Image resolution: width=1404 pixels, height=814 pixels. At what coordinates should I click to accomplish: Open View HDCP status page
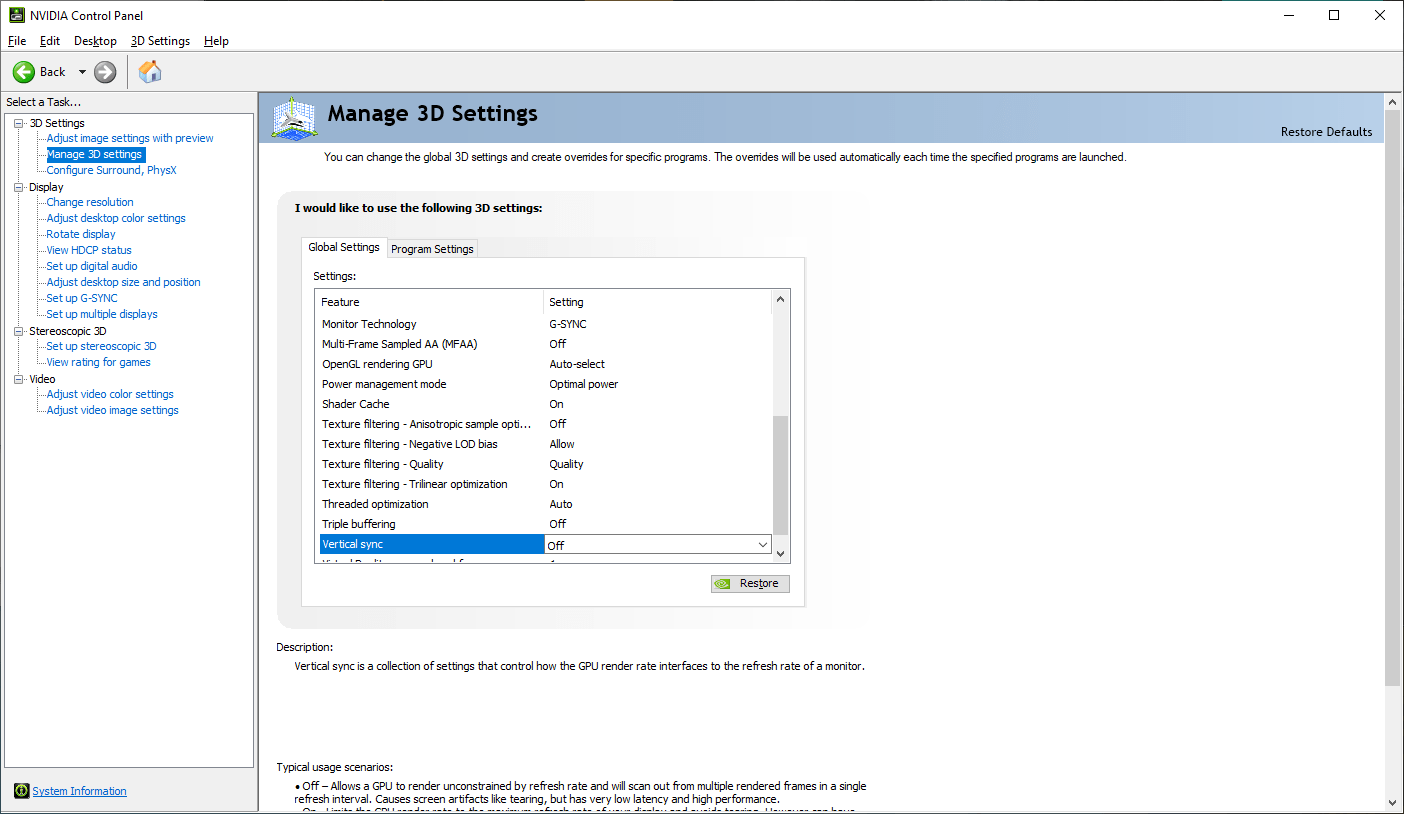[89, 250]
